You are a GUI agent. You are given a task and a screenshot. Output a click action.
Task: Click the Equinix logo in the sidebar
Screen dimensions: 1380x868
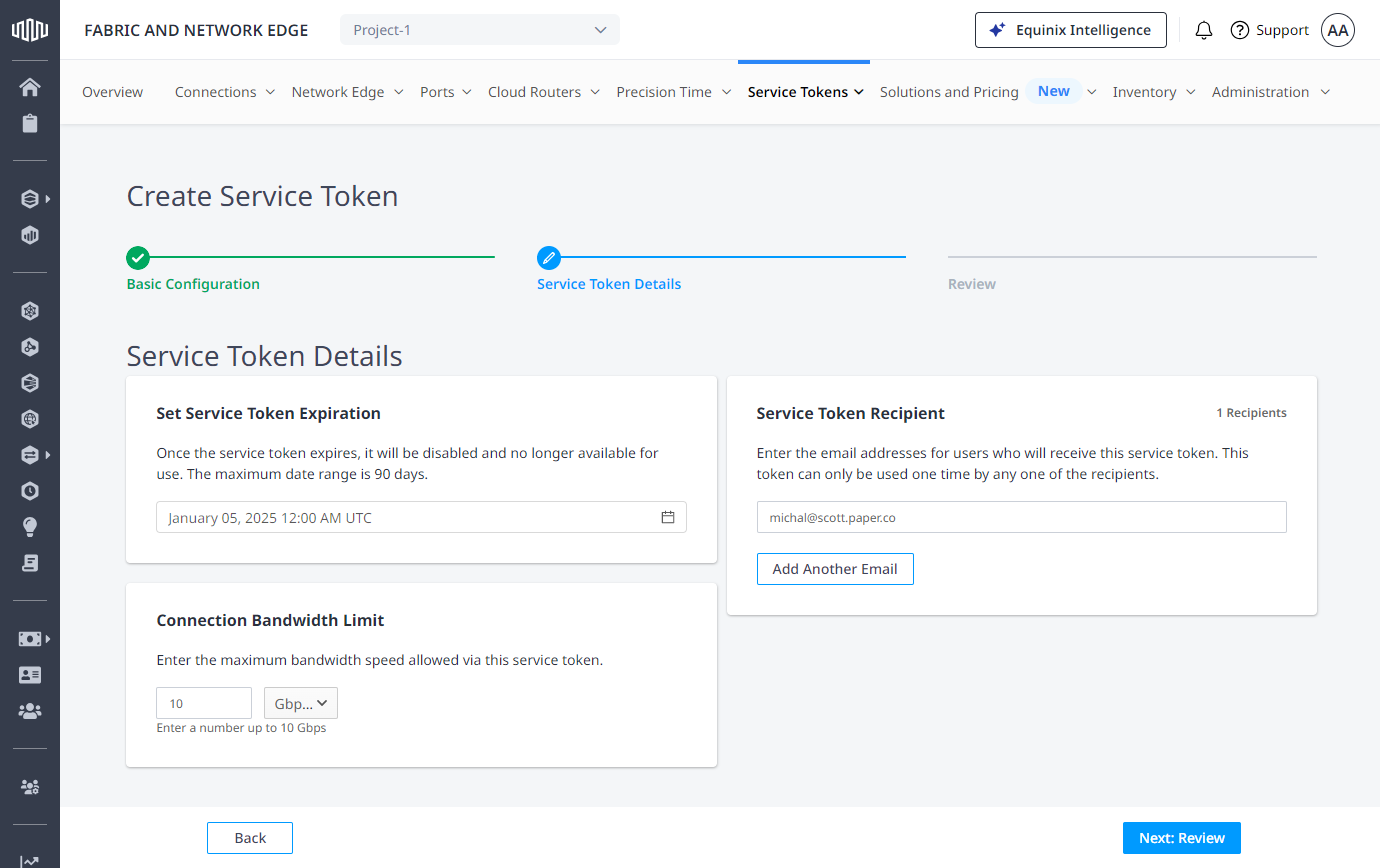30,30
